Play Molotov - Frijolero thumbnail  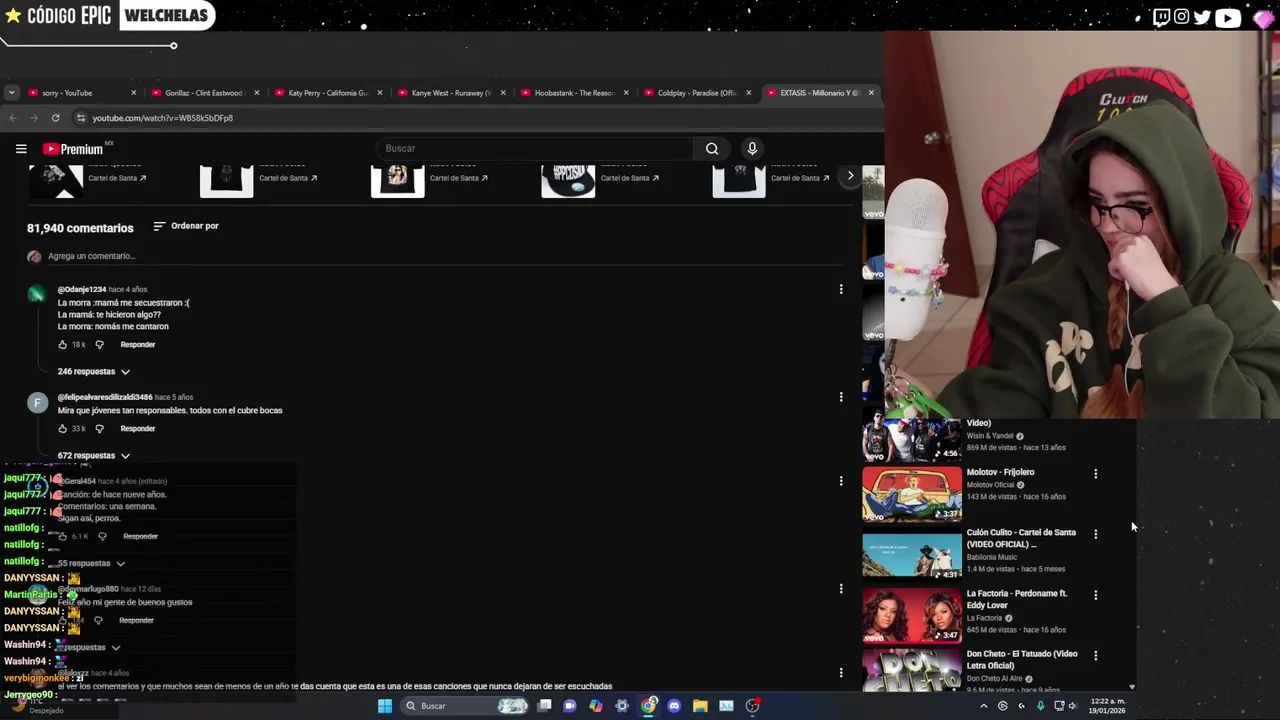(912, 494)
